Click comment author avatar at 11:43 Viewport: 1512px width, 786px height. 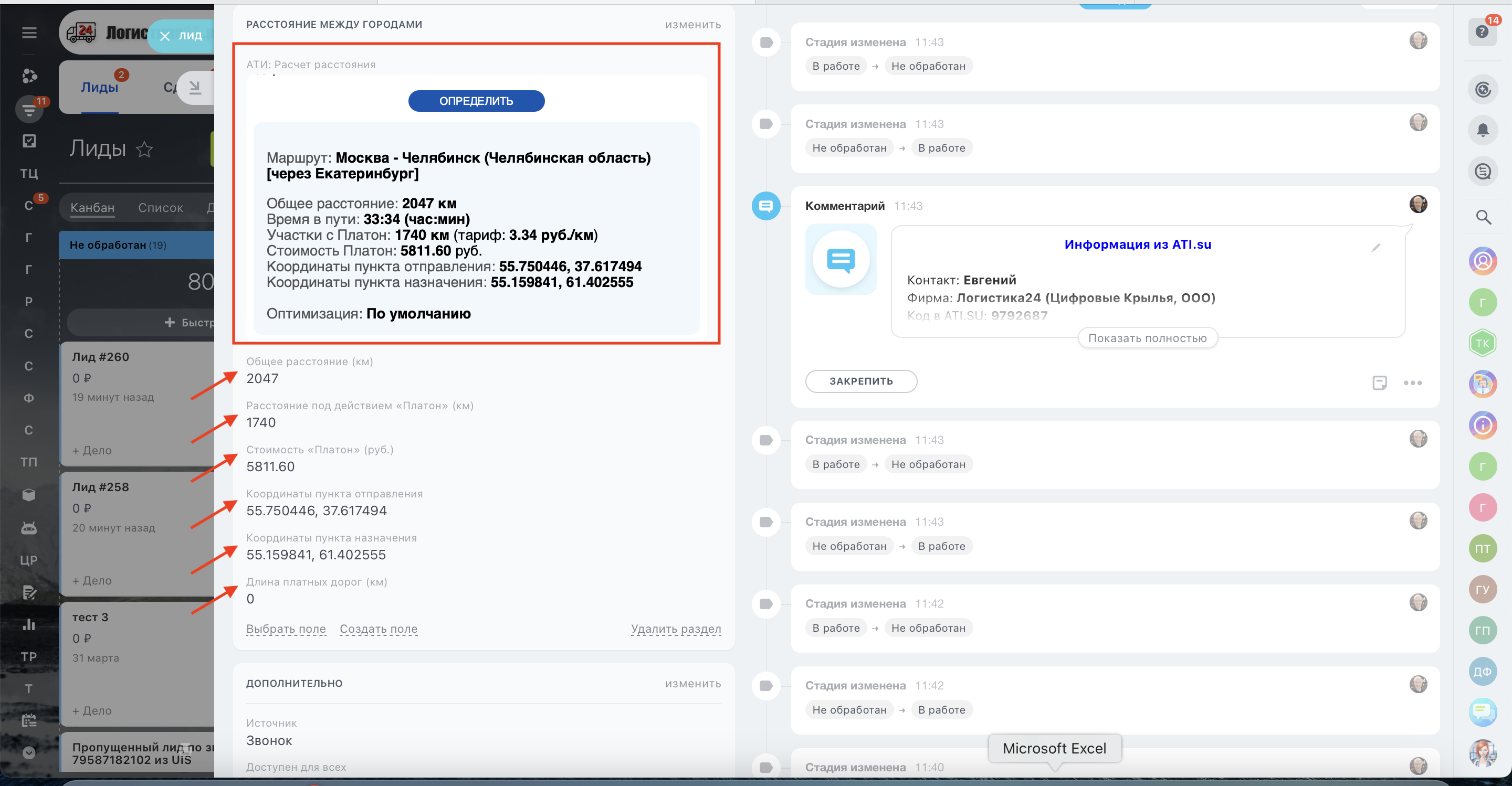(x=1418, y=204)
